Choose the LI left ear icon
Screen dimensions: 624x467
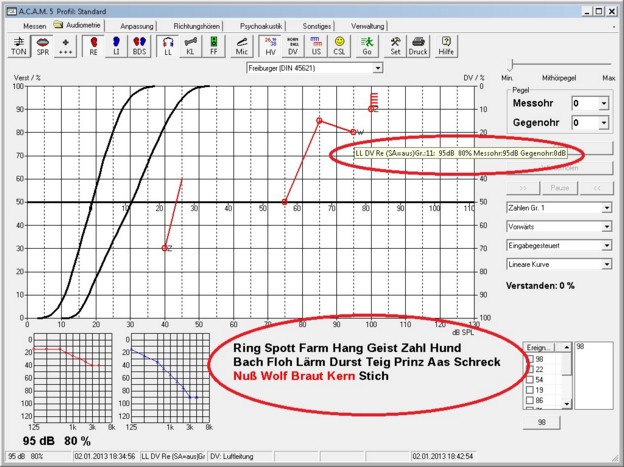click(116, 46)
